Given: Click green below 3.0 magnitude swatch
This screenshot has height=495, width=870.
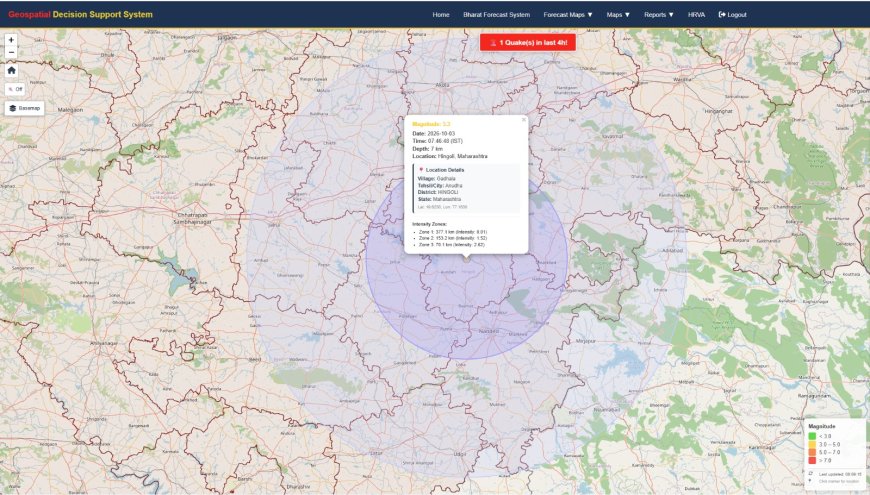Looking at the screenshot, I should click(812, 436).
